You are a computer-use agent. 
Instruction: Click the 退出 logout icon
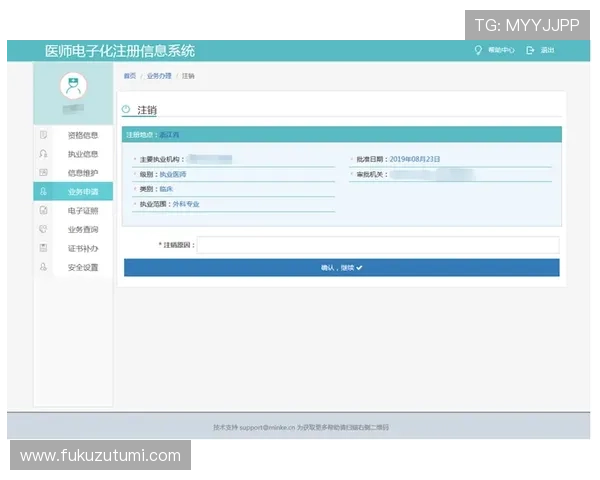pyautogui.click(x=530, y=50)
